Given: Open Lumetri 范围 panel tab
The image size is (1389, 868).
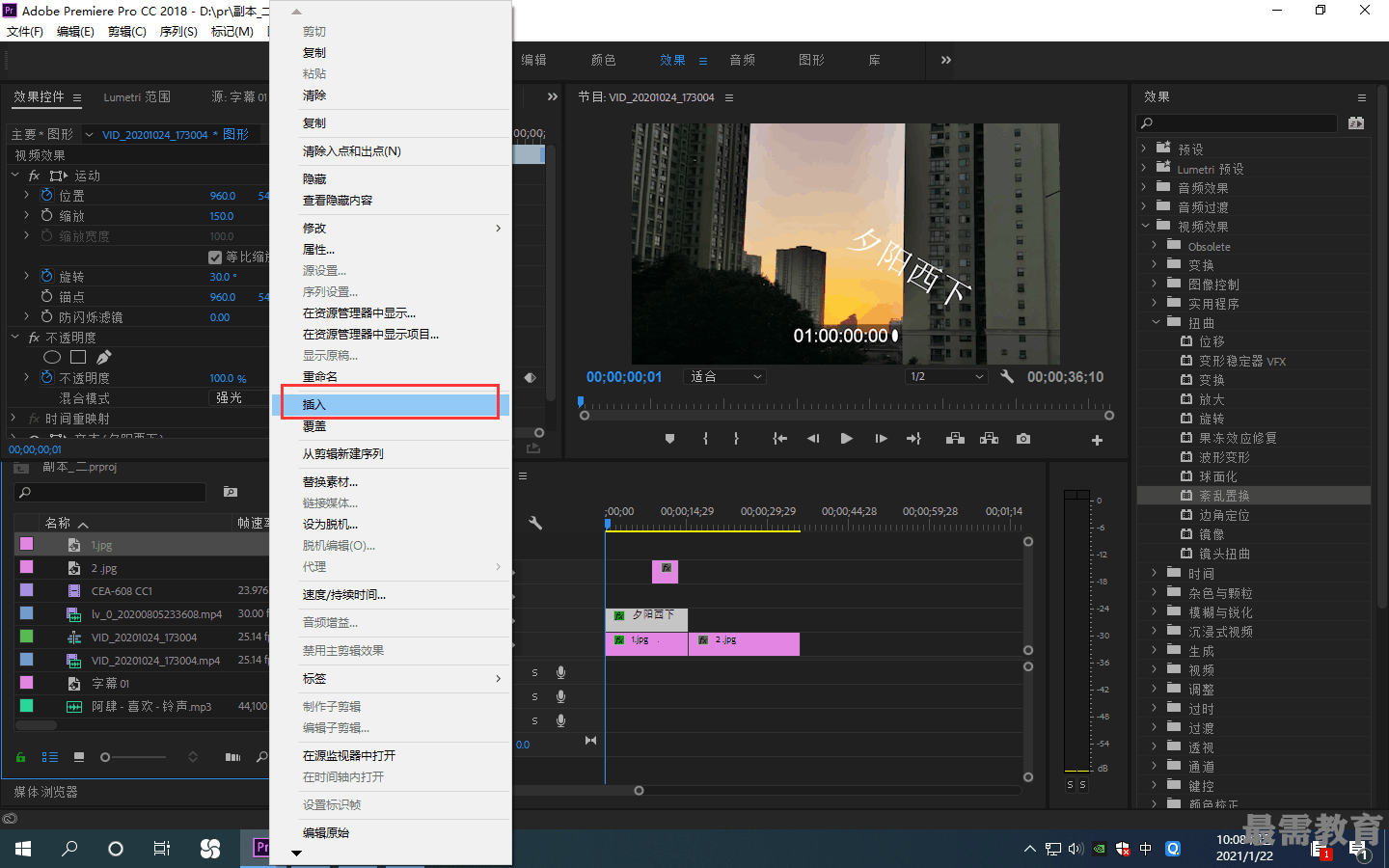Looking at the screenshot, I should 137,96.
